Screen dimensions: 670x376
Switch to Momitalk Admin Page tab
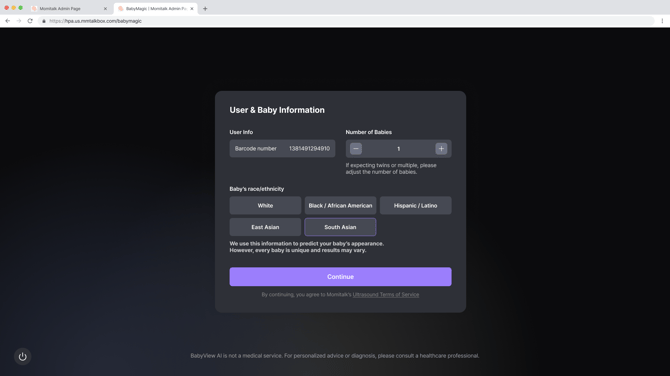(68, 9)
